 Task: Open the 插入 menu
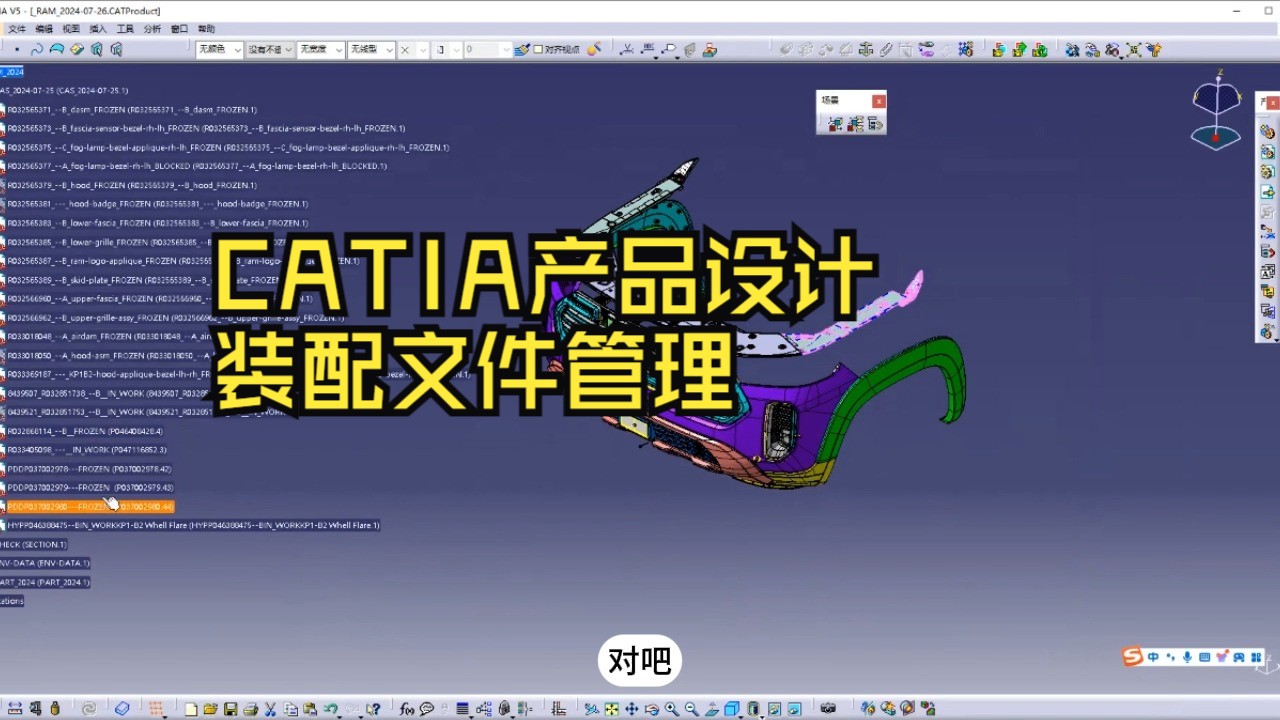pos(98,29)
